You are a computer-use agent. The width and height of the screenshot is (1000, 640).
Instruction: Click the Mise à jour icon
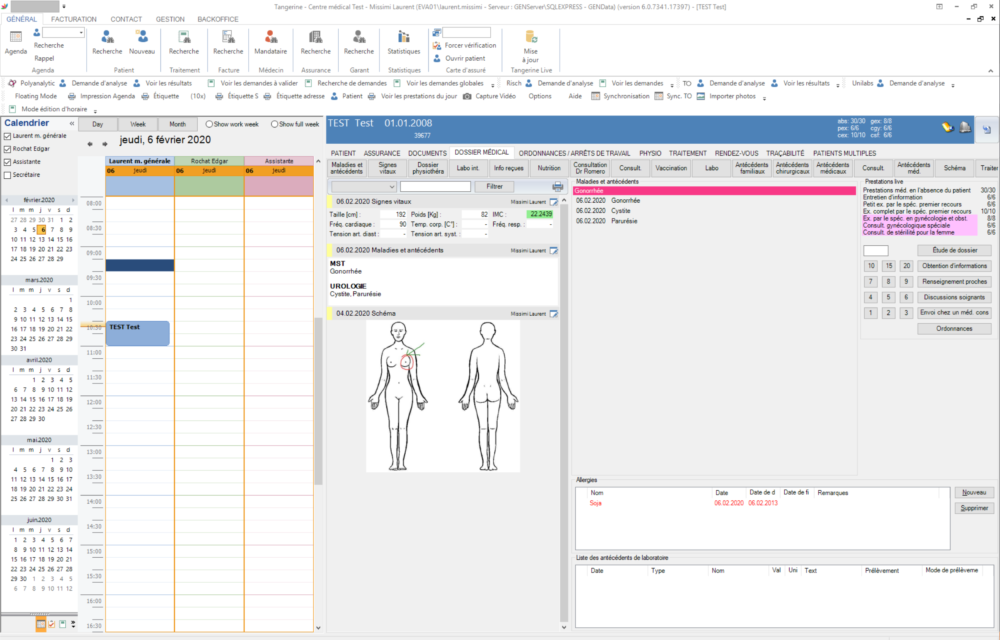530,38
